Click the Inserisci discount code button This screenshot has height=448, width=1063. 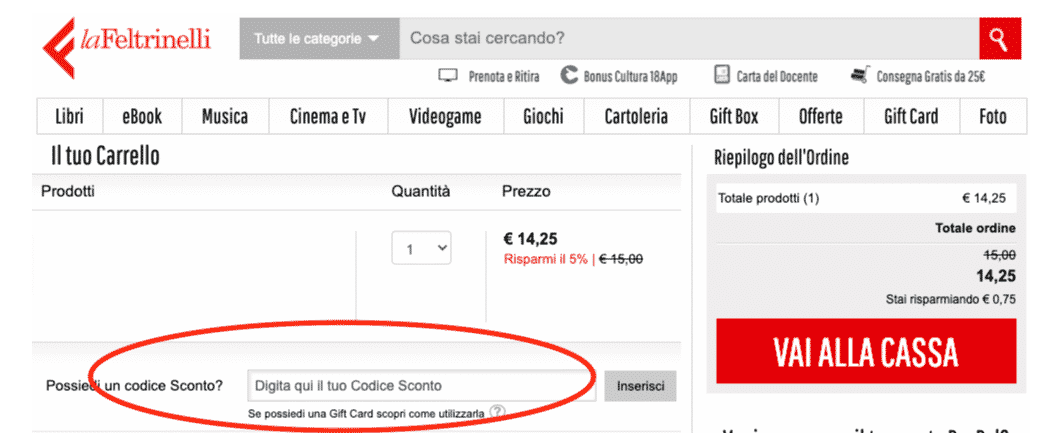pyautogui.click(x=640, y=386)
